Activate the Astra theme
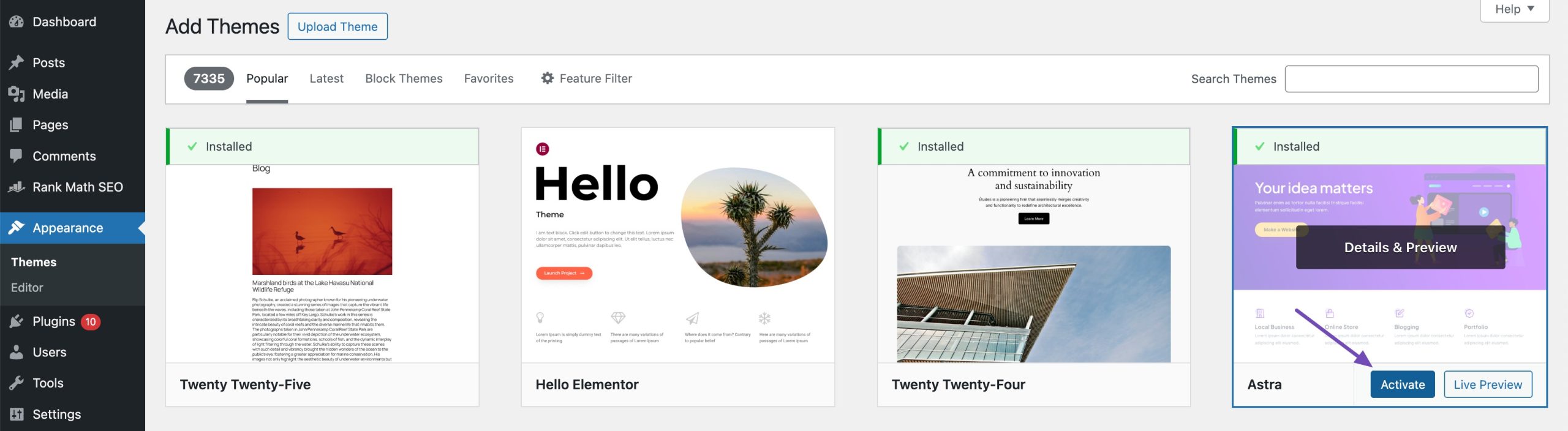Viewport: 1568px width, 431px height. pyautogui.click(x=1403, y=384)
